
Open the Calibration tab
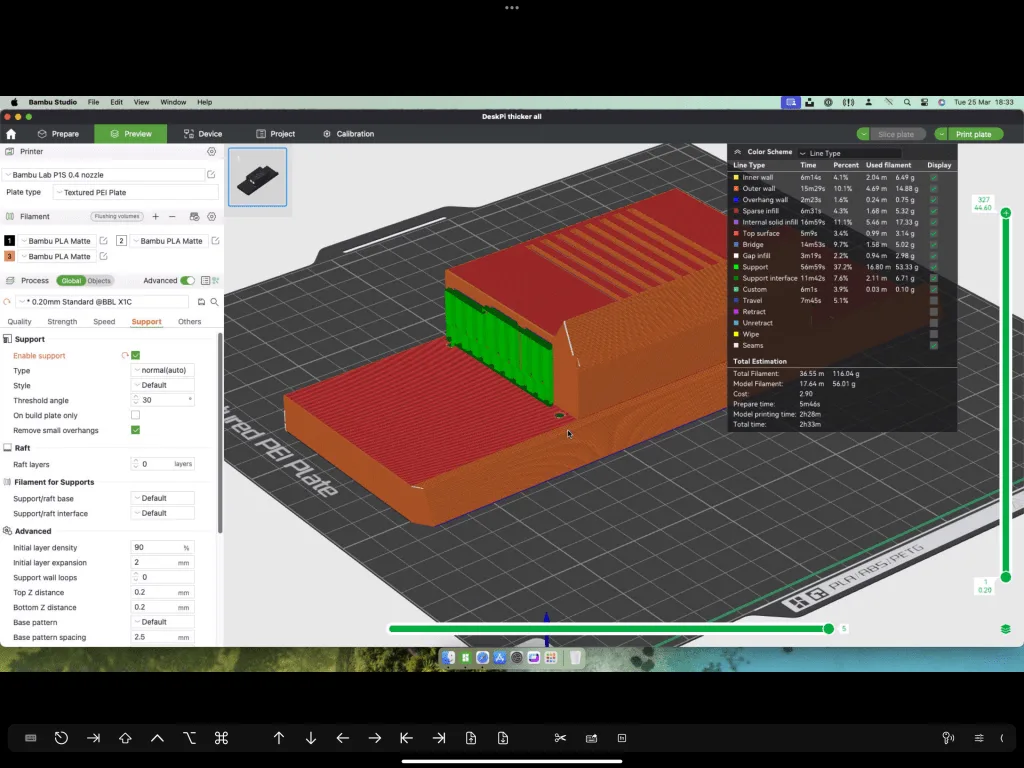pos(349,134)
